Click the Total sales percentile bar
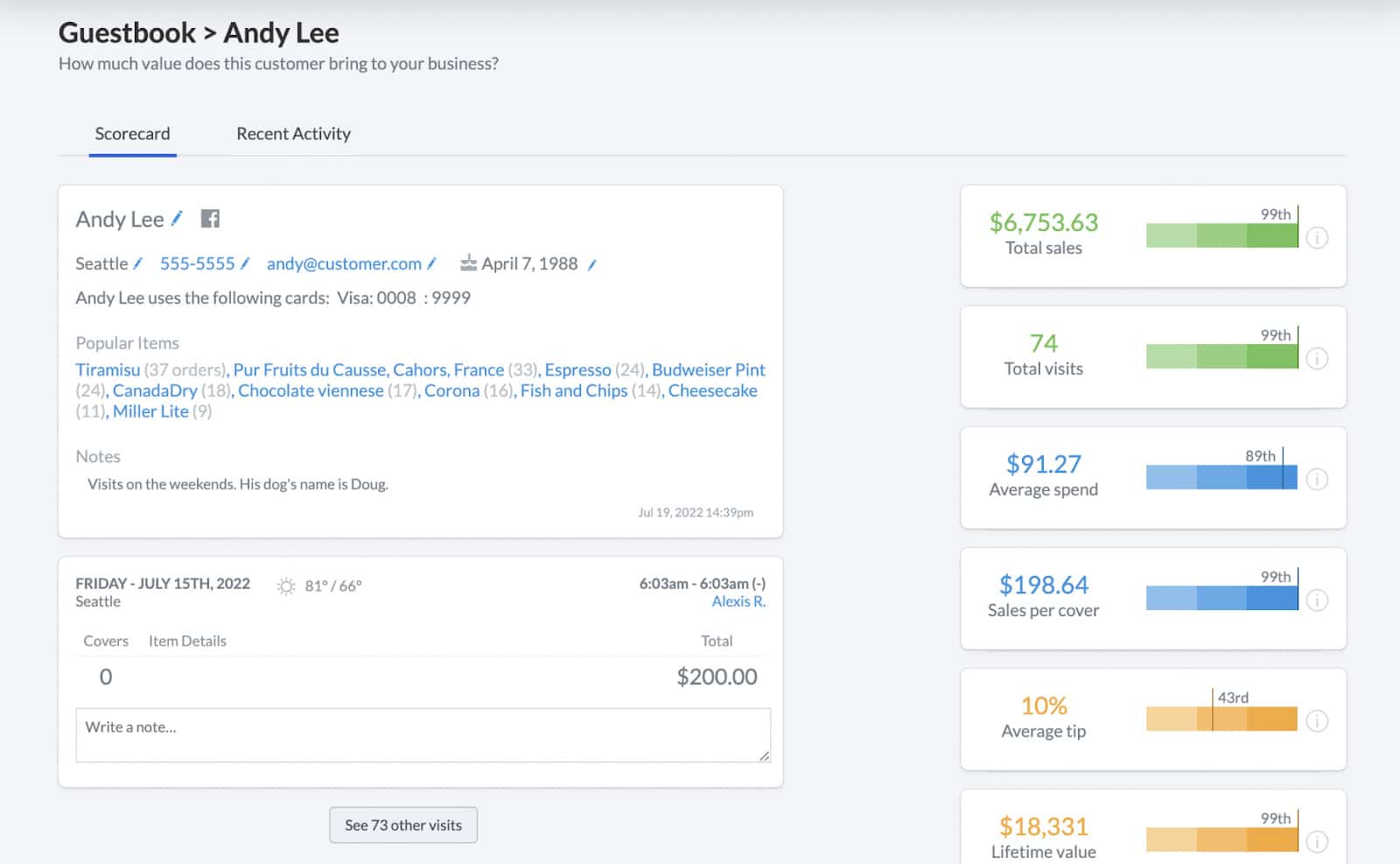The height and width of the screenshot is (864, 1400). [x=1222, y=235]
